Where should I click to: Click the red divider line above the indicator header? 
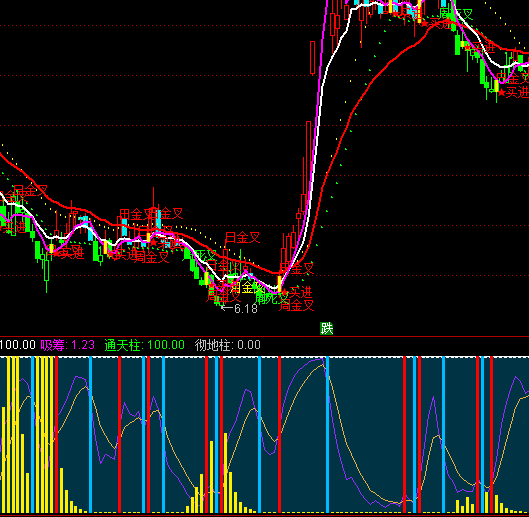pos(264,336)
